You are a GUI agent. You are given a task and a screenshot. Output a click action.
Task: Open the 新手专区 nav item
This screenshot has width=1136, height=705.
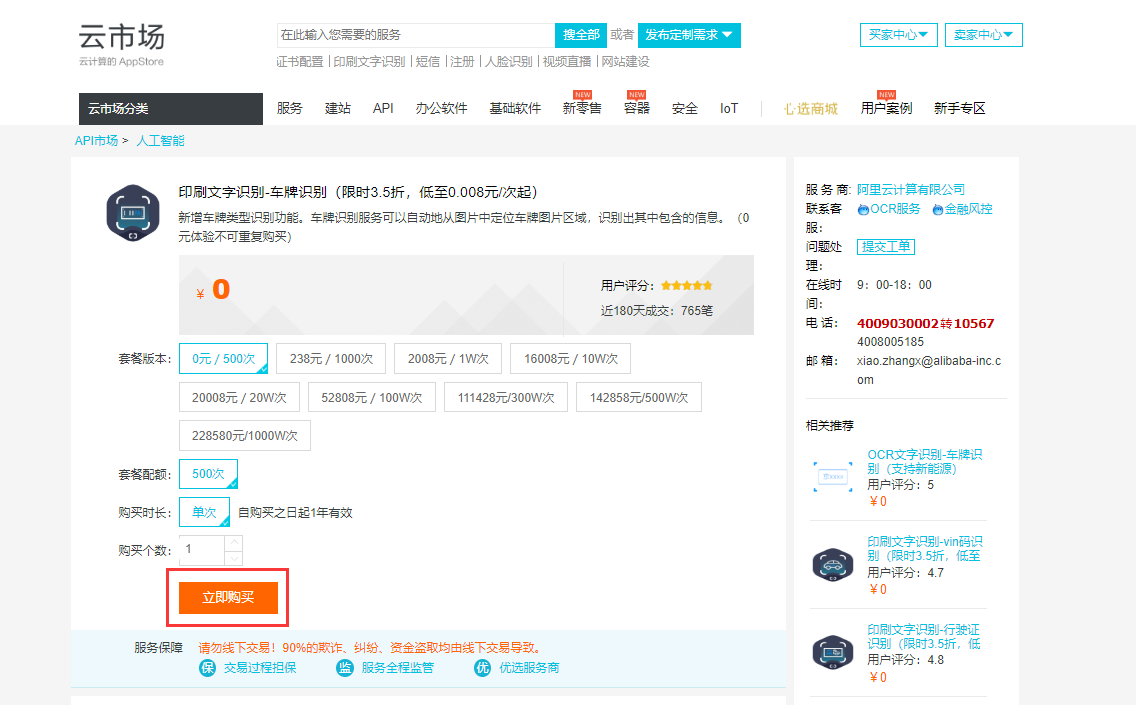pos(960,109)
